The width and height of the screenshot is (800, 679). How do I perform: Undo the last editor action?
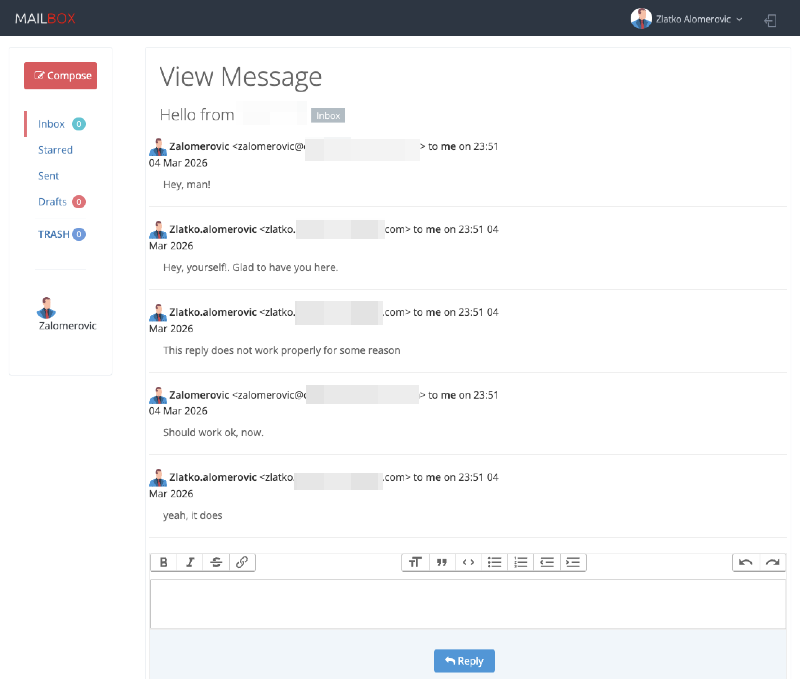point(744,562)
